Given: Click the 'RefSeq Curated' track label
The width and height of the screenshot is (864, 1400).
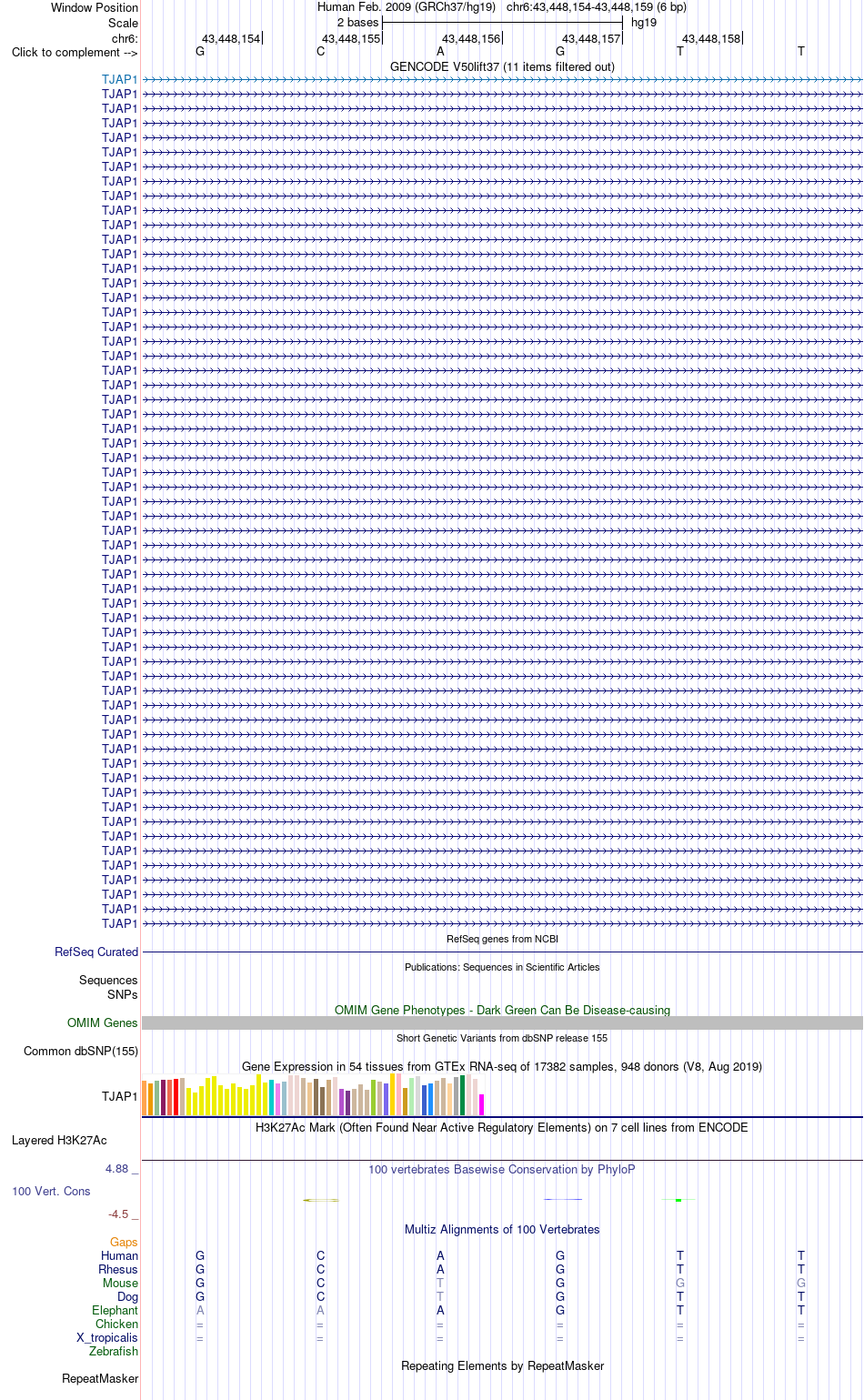Looking at the screenshot, I should point(96,952).
